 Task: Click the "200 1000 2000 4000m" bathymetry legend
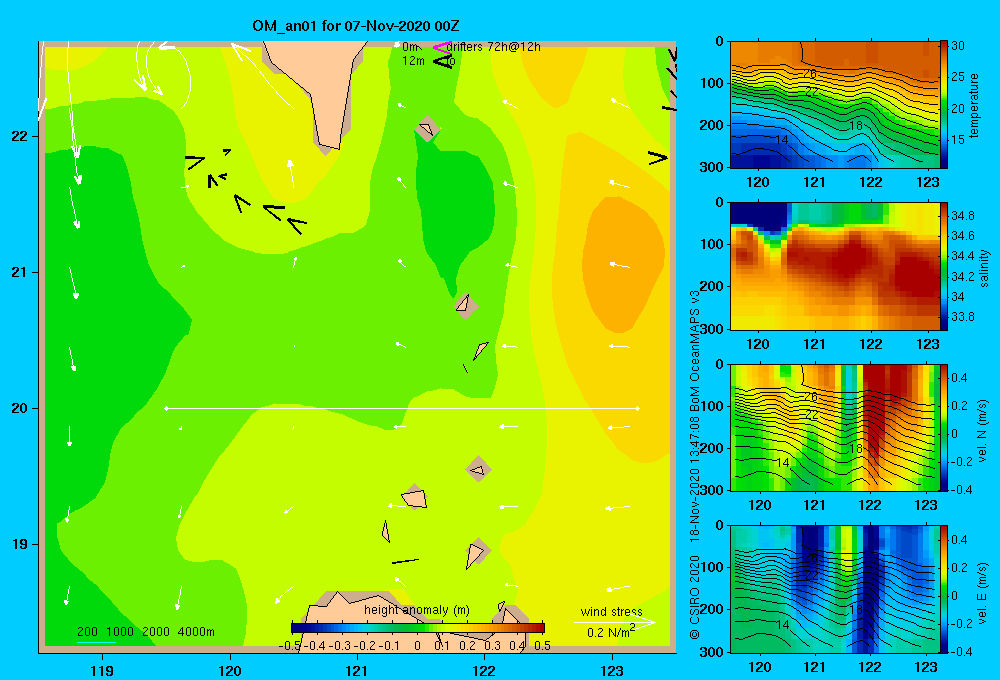145,632
